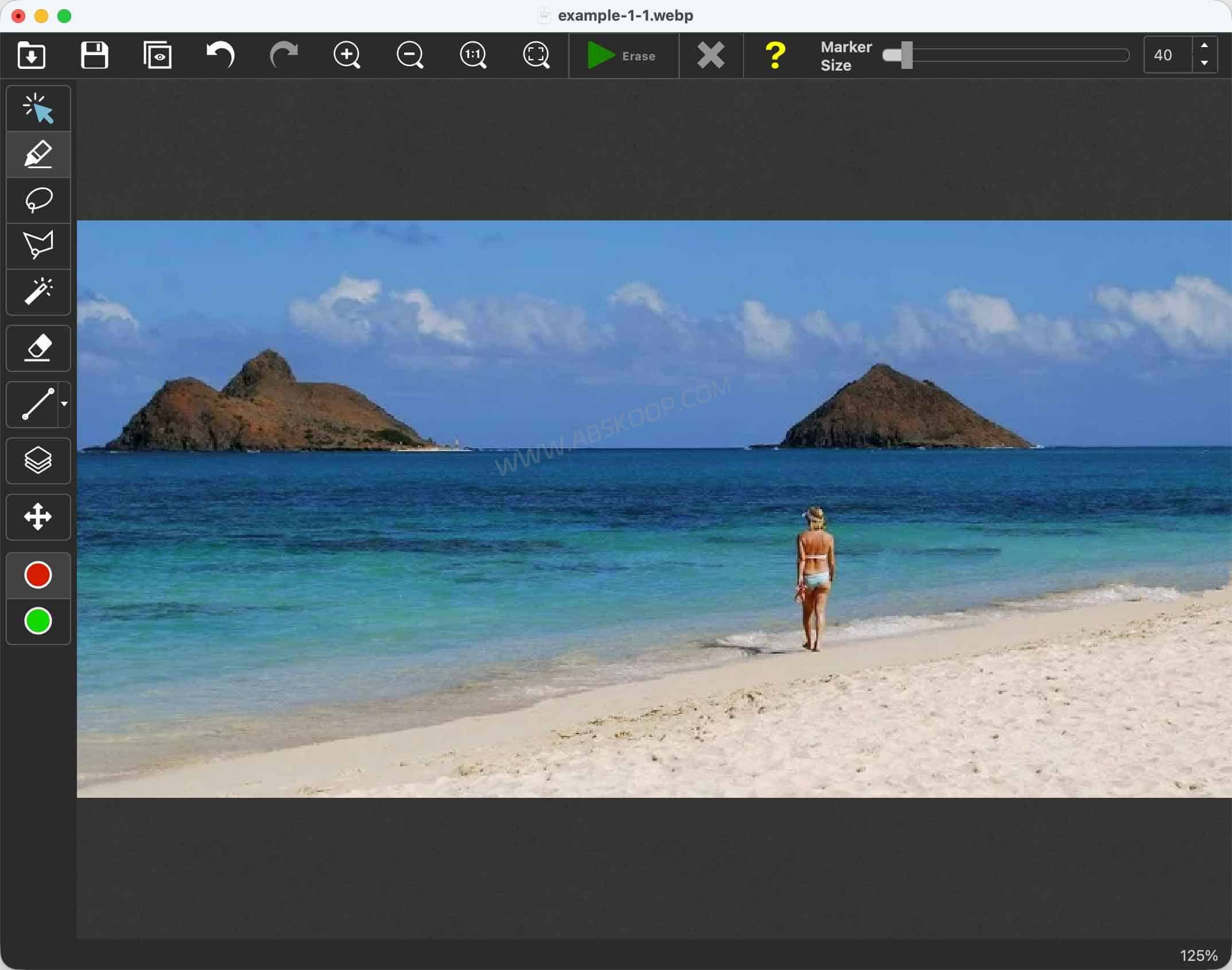Start the Erase process

click(x=622, y=56)
